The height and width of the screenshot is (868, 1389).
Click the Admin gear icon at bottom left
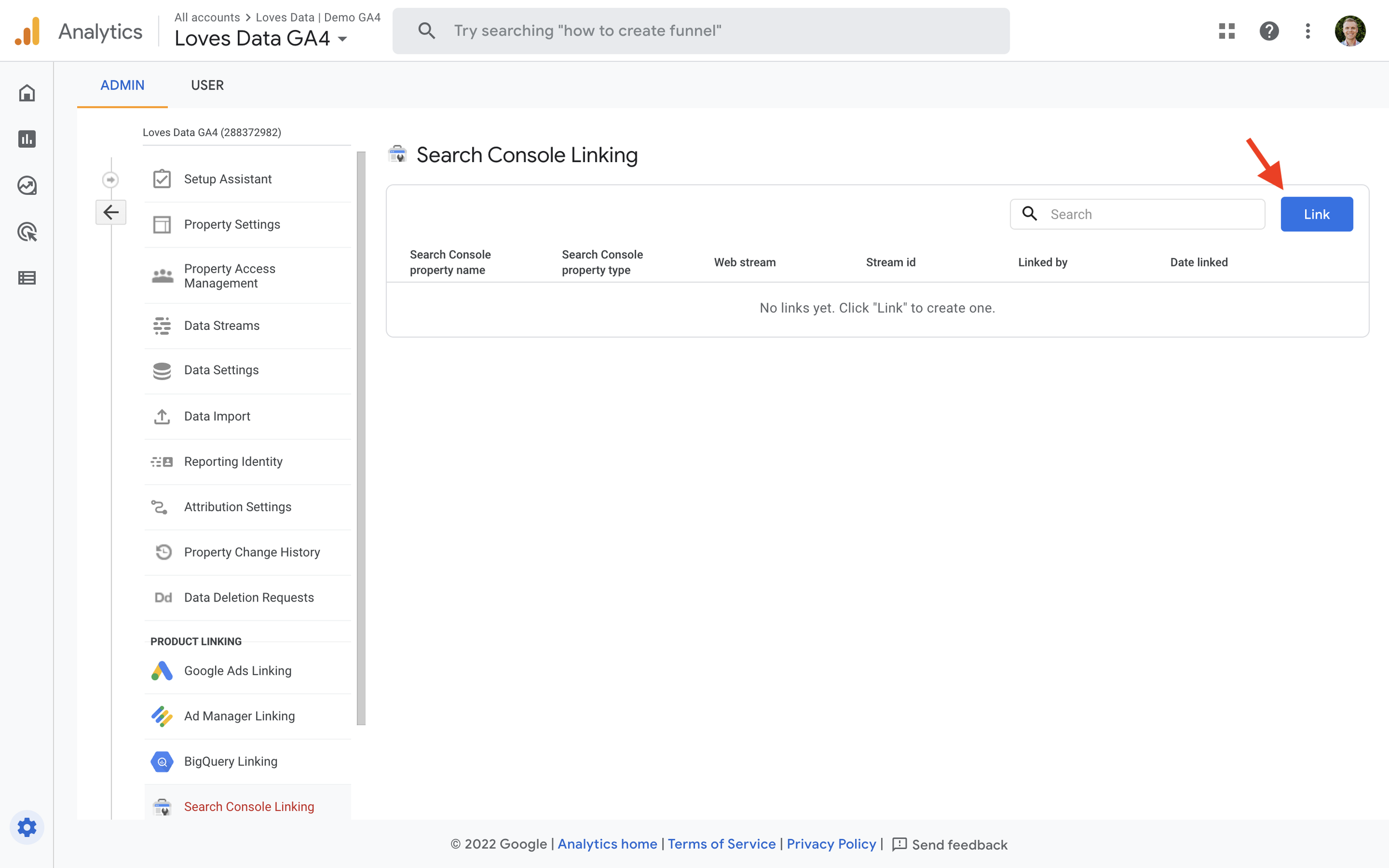tap(27, 827)
